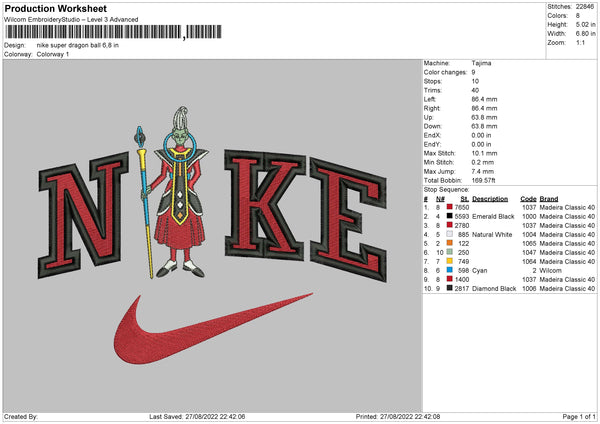Click the 'Stops:' label

pyautogui.click(x=433, y=81)
